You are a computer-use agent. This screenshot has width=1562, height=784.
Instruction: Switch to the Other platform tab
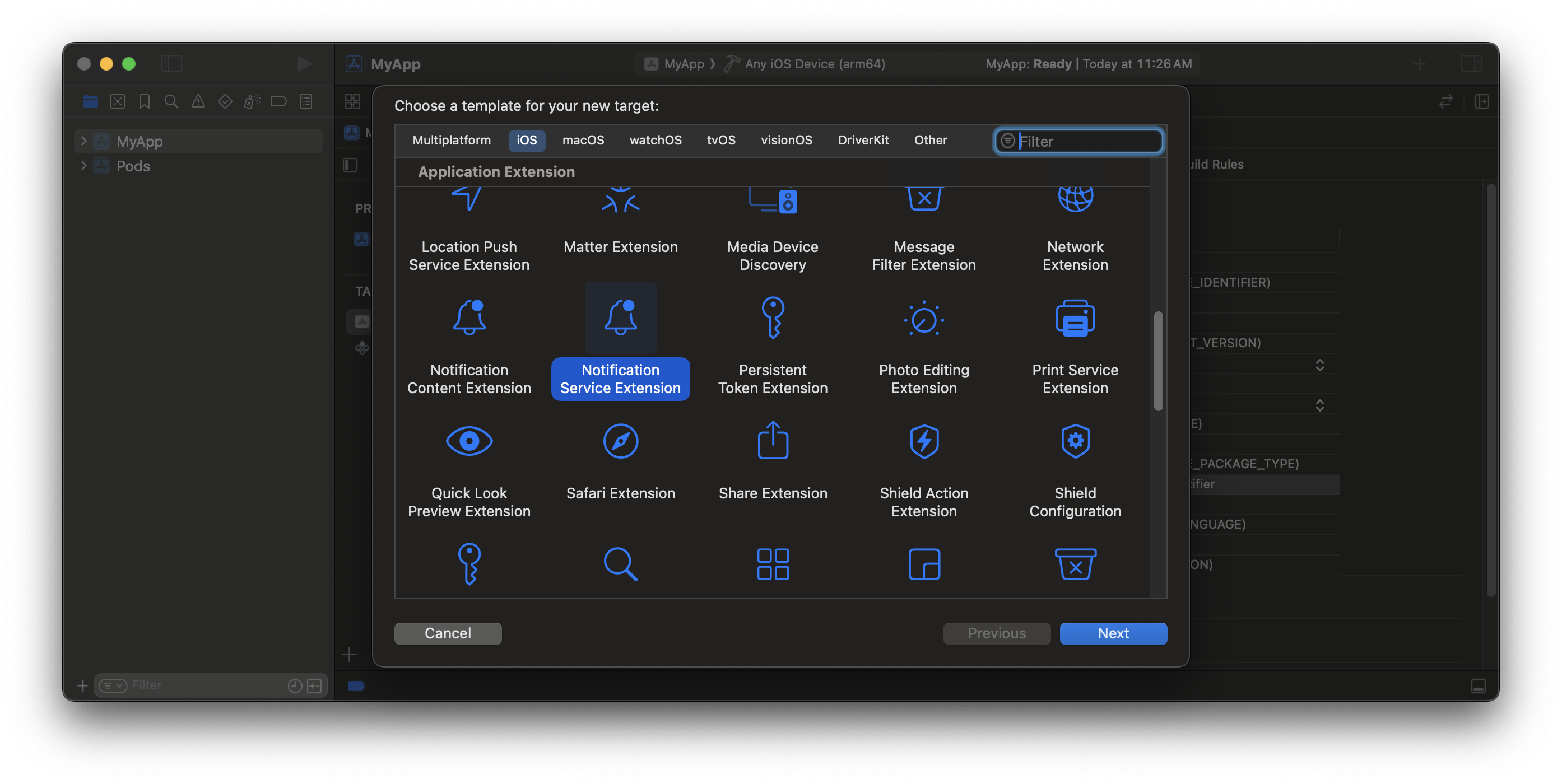click(930, 140)
